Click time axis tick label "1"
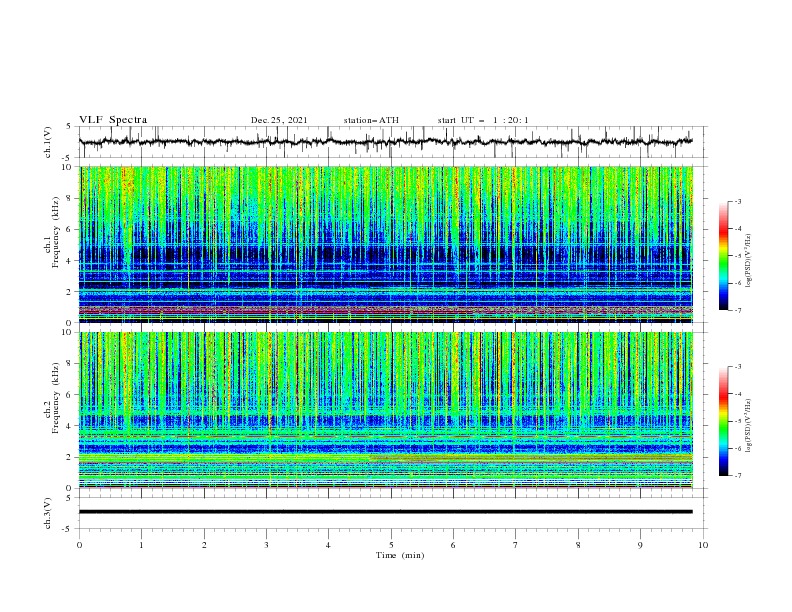Image resolution: width=792 pixels, height=612 pixels. pyautogui.click(x=141, y=545)
